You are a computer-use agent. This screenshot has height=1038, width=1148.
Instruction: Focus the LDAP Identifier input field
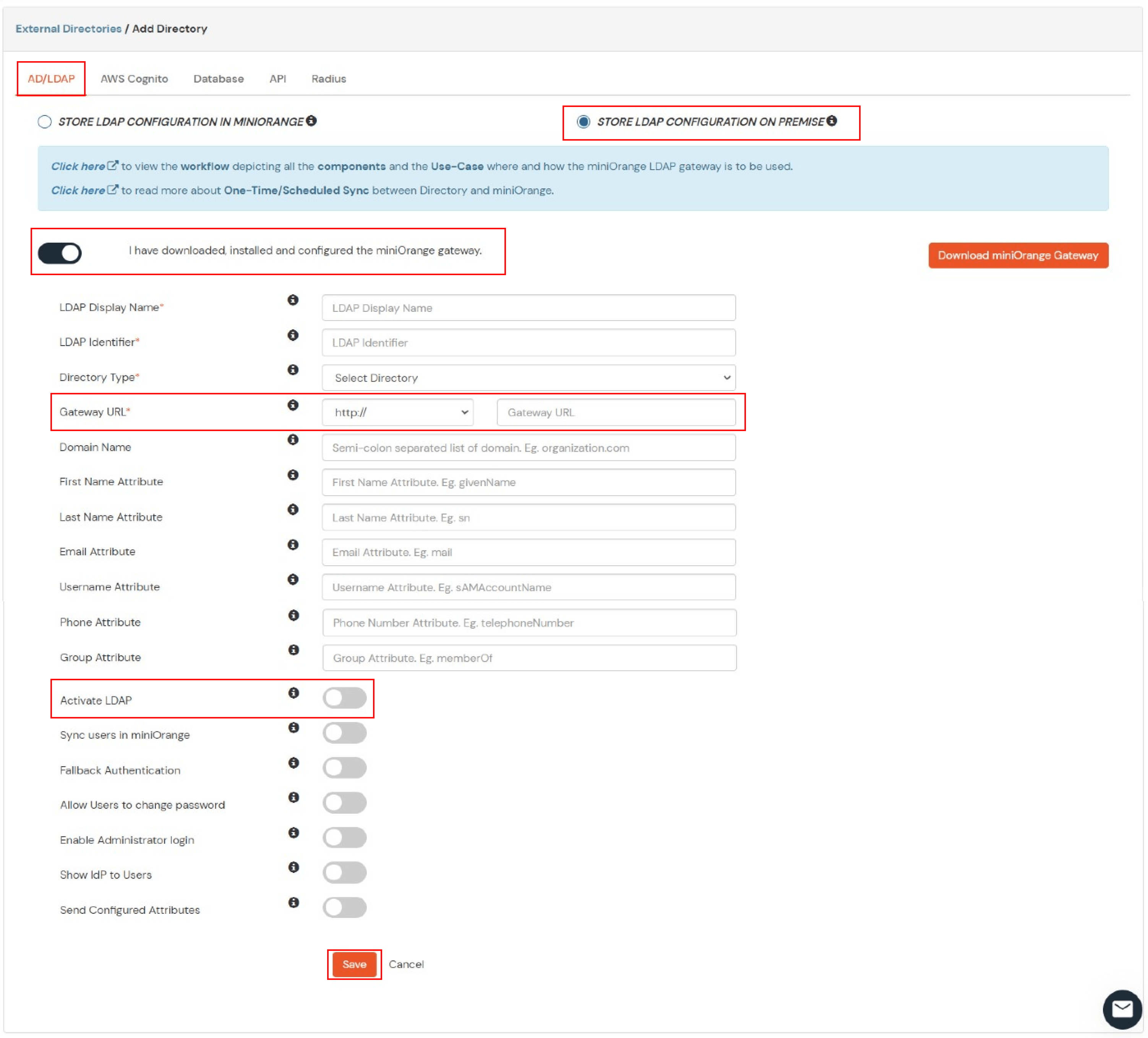[529, 343]
